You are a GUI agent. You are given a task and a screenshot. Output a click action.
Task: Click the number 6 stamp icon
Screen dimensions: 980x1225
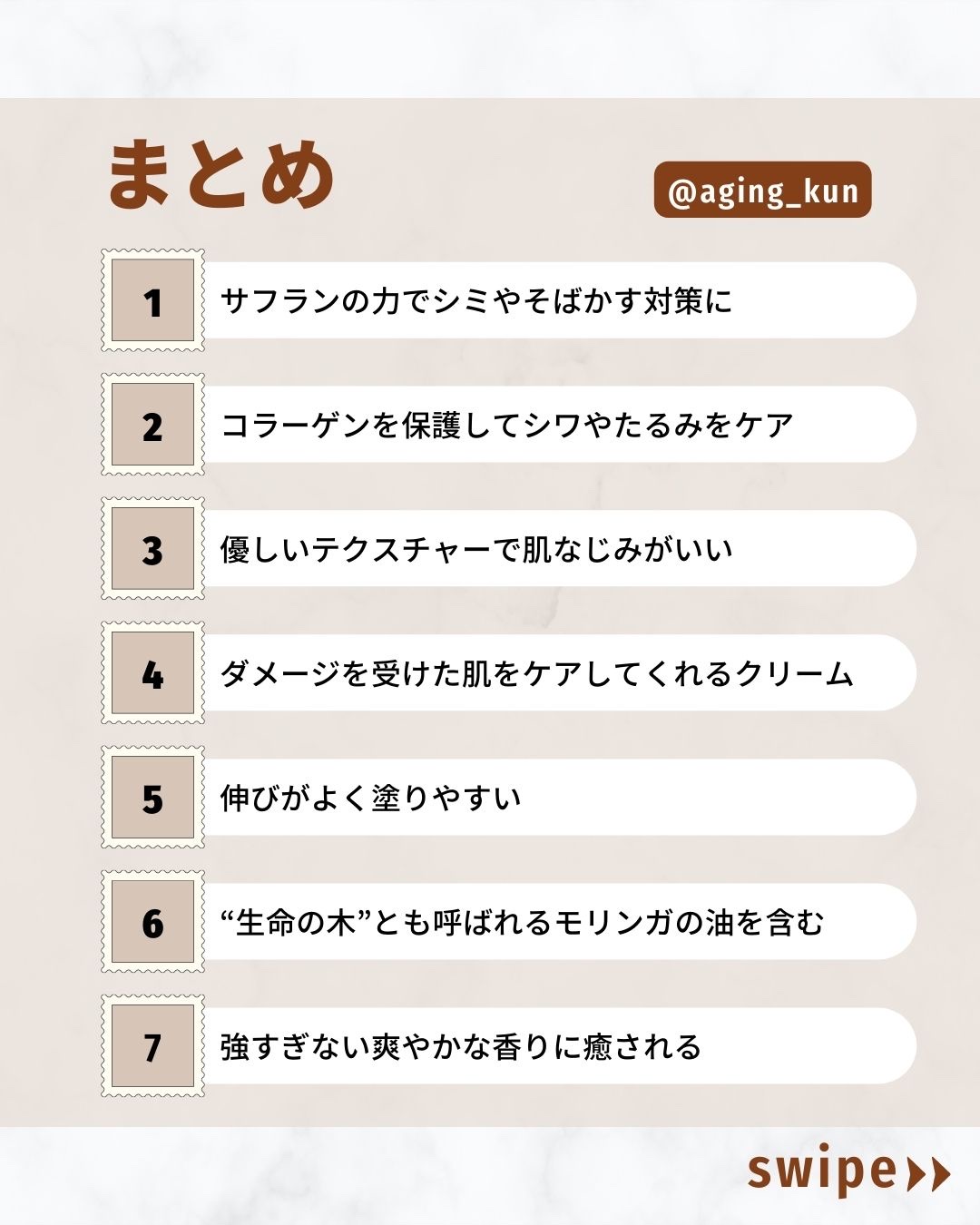point(152,922)
